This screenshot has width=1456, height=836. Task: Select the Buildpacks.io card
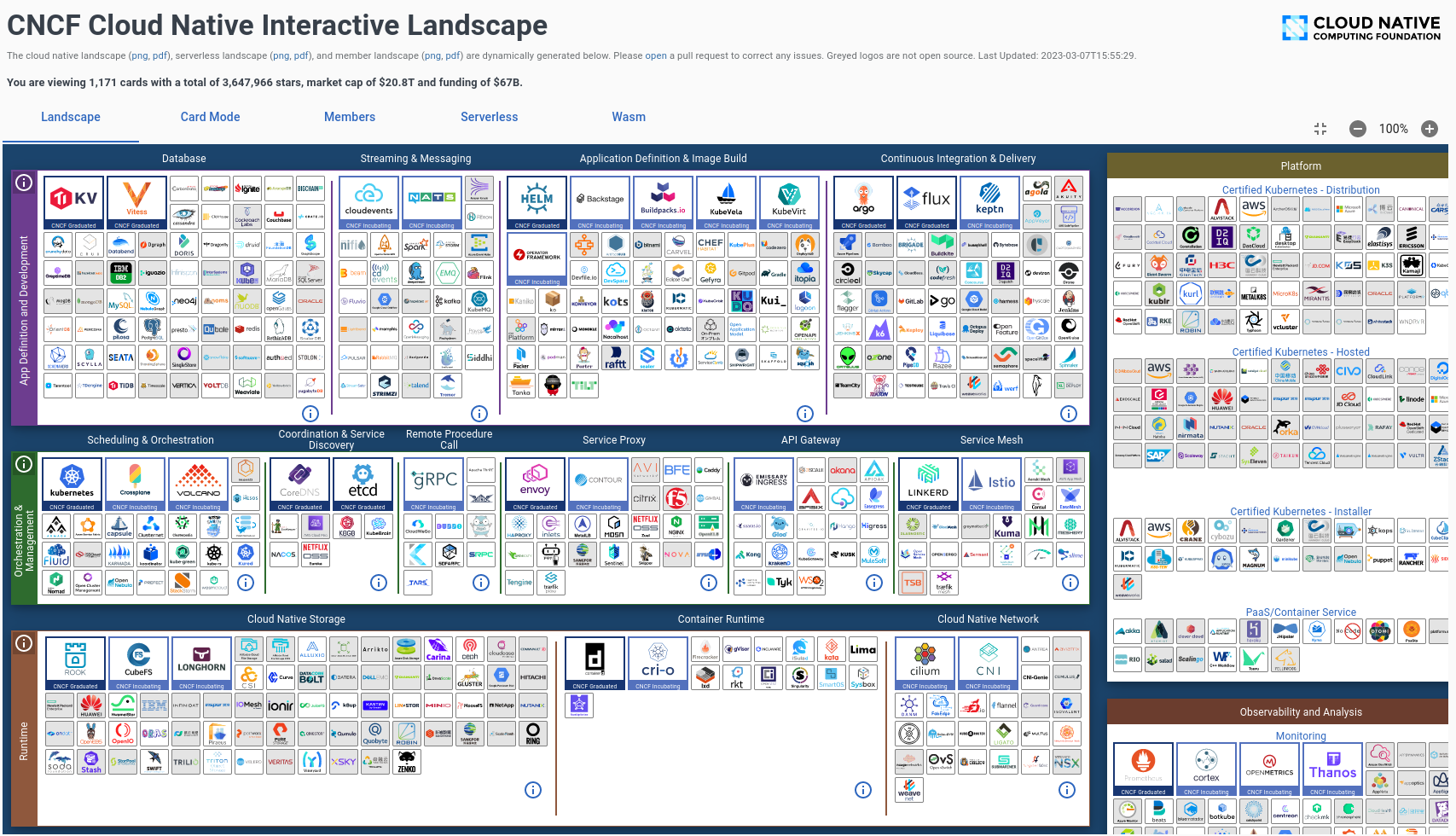tap(664, 203)
